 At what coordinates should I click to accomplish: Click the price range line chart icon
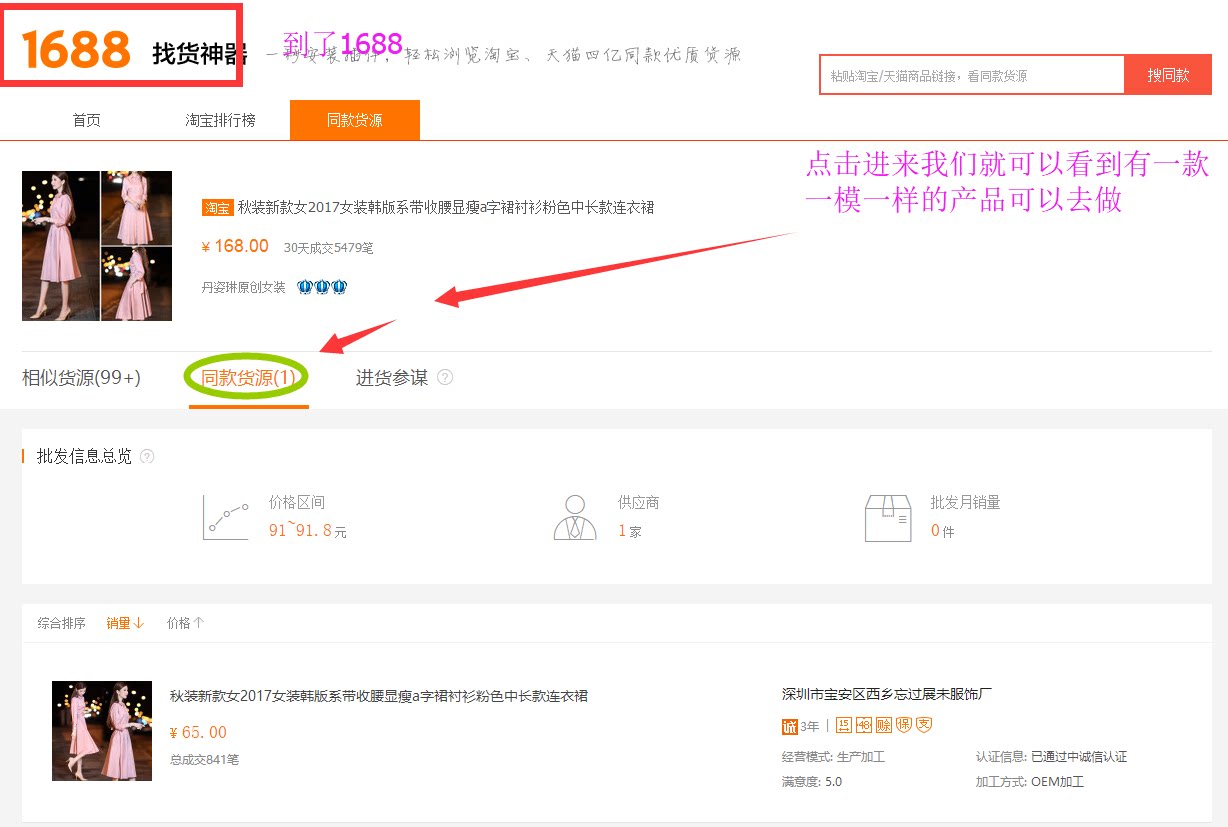point(225,517)
